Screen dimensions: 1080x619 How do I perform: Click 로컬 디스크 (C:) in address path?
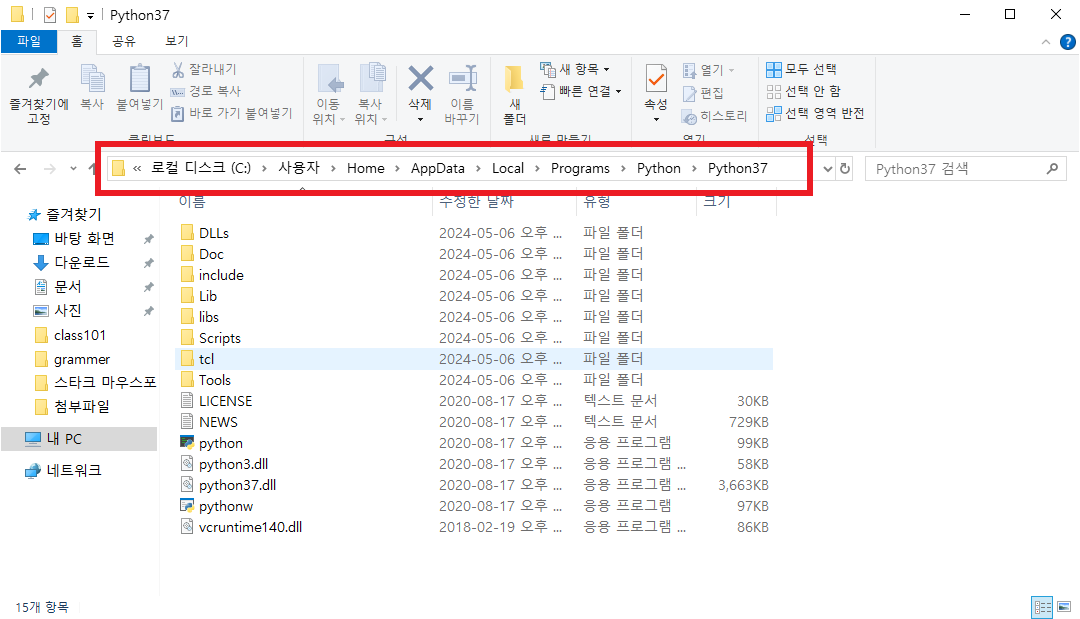pyautogui.click(x=200, y=168)
